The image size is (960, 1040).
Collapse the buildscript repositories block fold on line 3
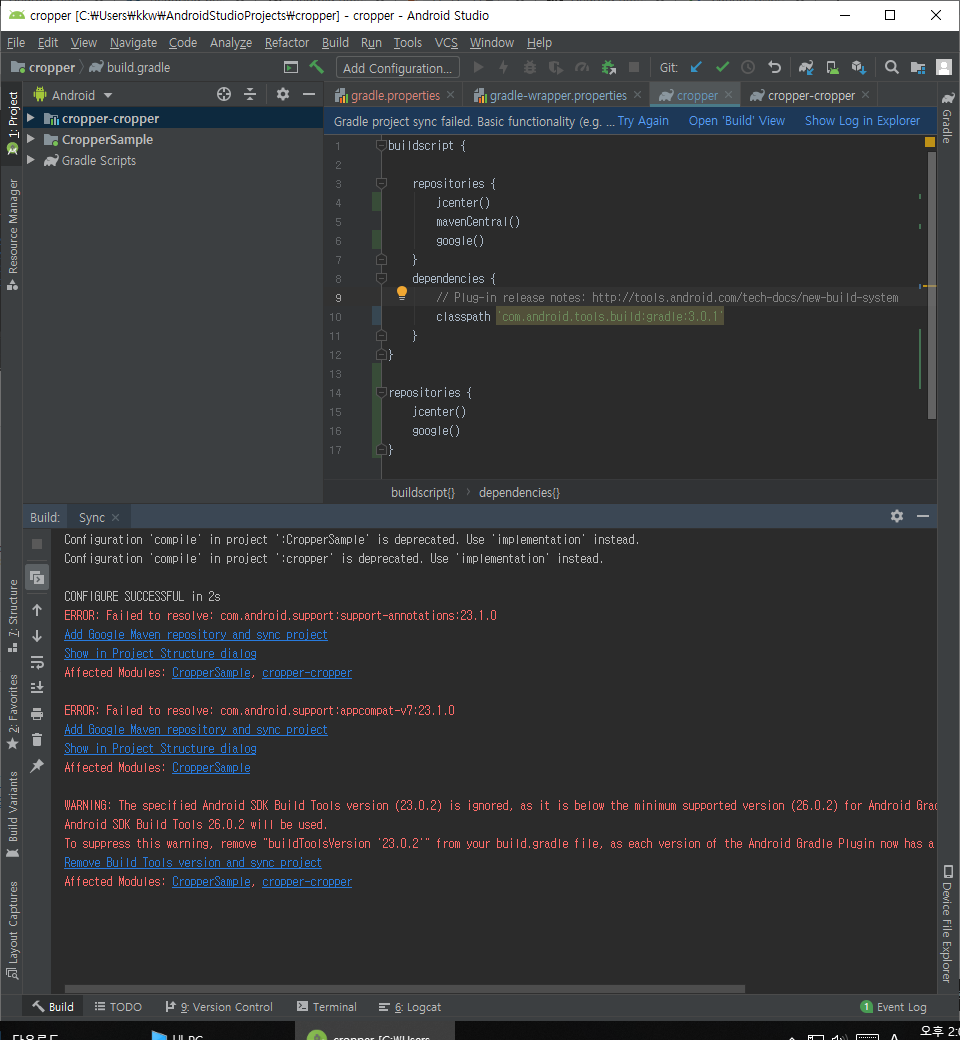point(381,183)
